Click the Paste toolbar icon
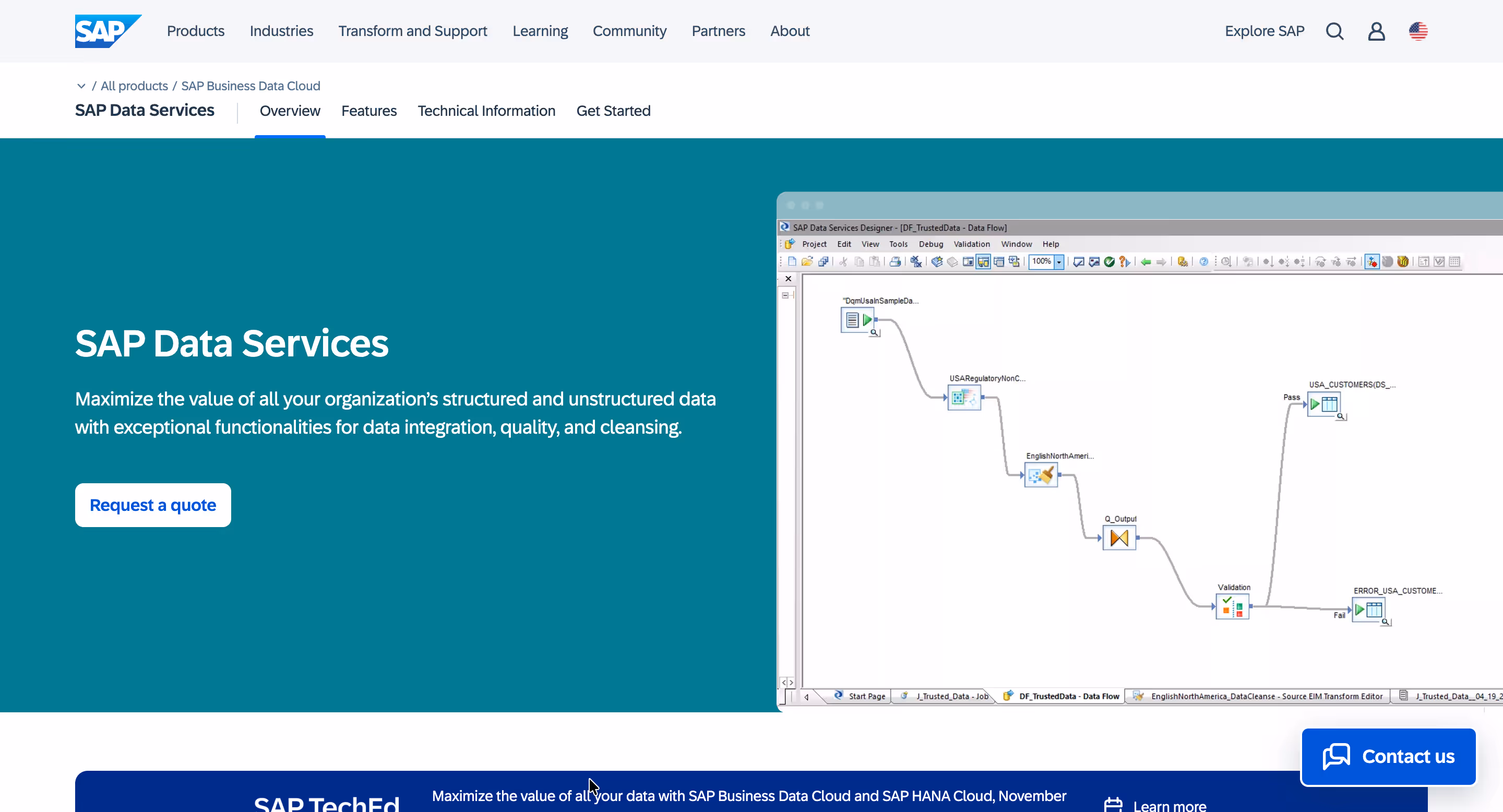 874,261
